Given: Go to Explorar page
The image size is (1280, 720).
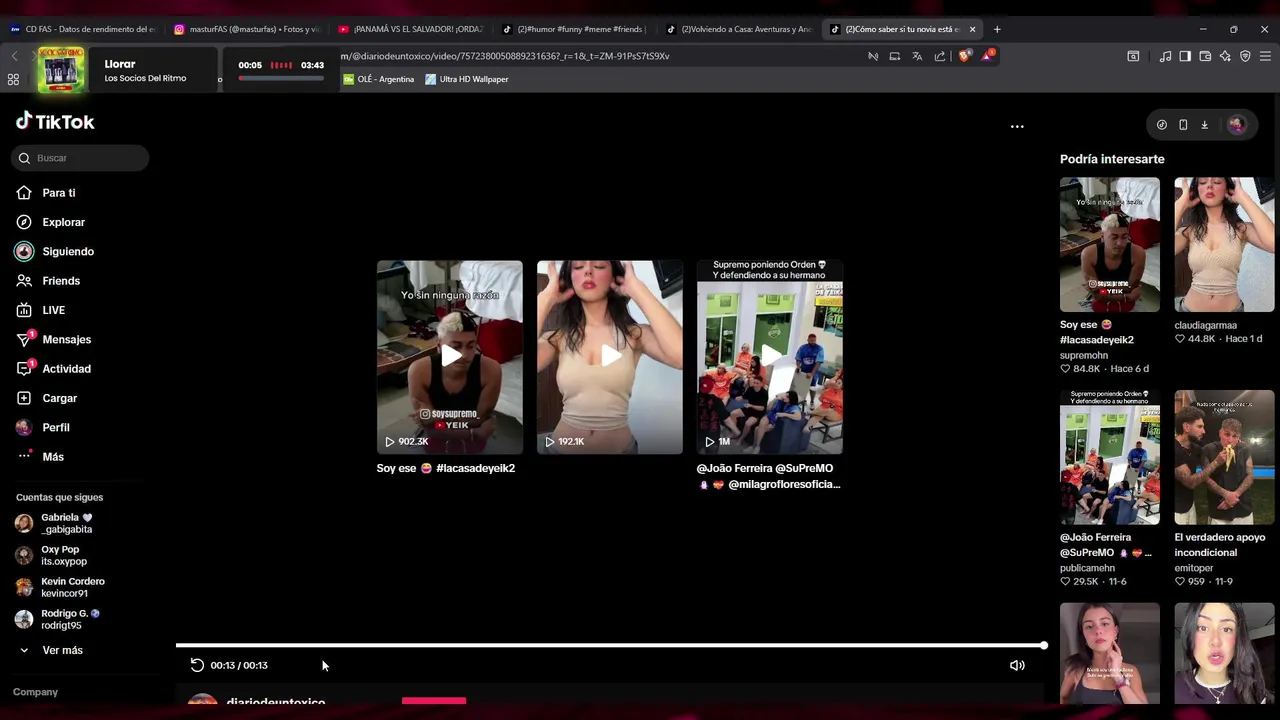Looking at the screenshot, I should pyautogui.click(x=63, y=222).
